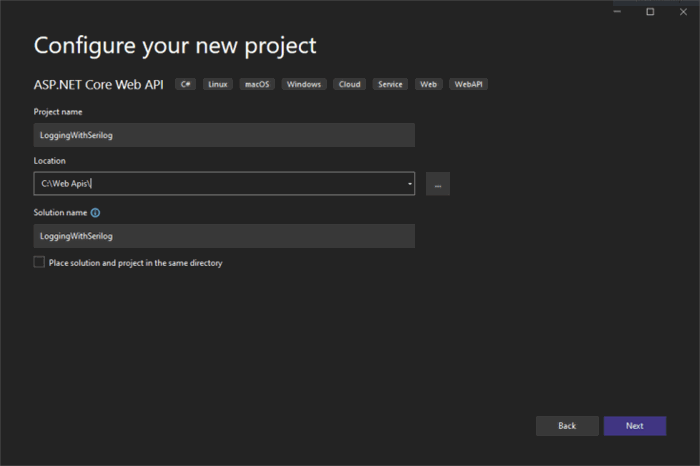
Task: Browse for location with ellipsis button
Action: (438, 183)
